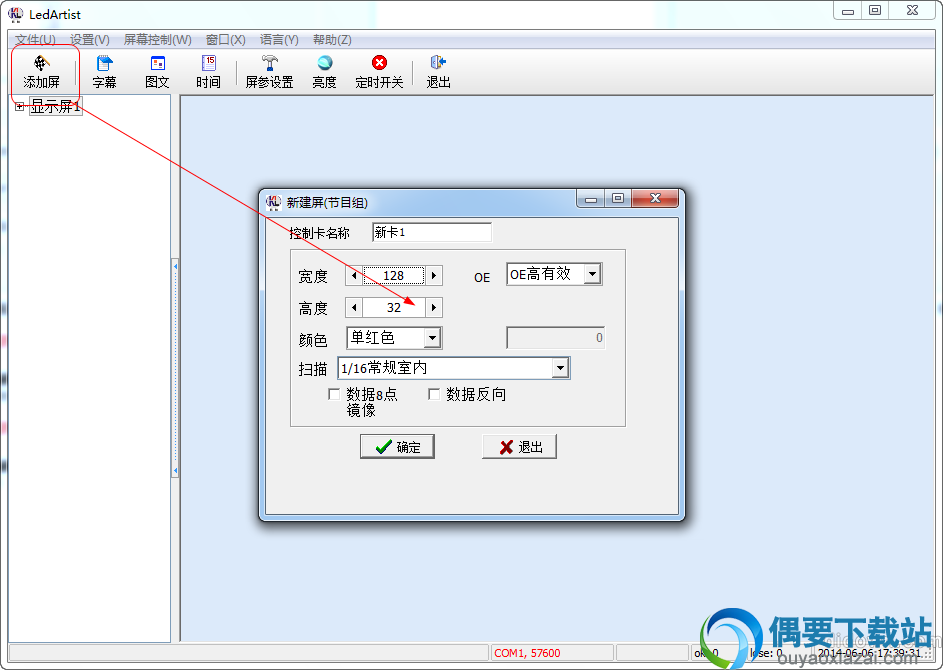Minimize the LedArtist main window
This screenshot has height=670, width=943.
click(848, 10)
